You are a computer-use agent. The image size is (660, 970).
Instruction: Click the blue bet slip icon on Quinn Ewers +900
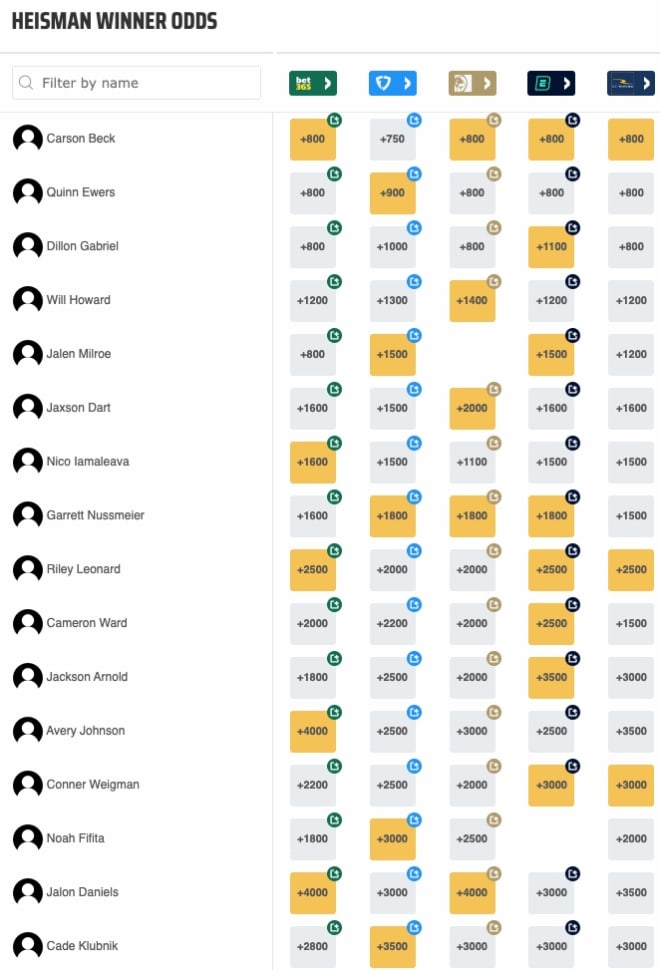click(x=414, y=174)
